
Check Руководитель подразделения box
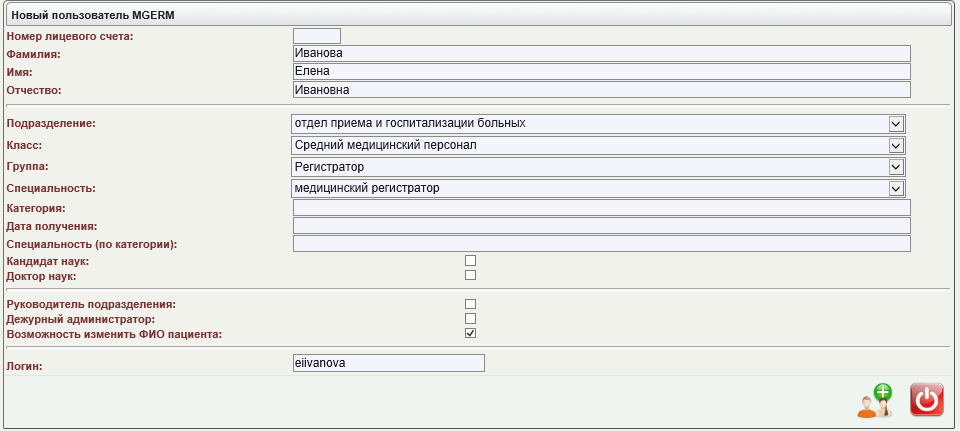(x=470, y=304)
